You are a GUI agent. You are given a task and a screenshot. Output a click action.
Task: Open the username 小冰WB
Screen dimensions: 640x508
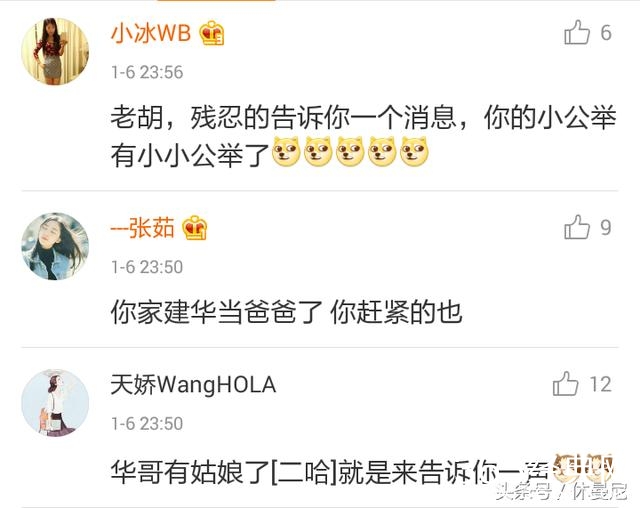point(151,33)
